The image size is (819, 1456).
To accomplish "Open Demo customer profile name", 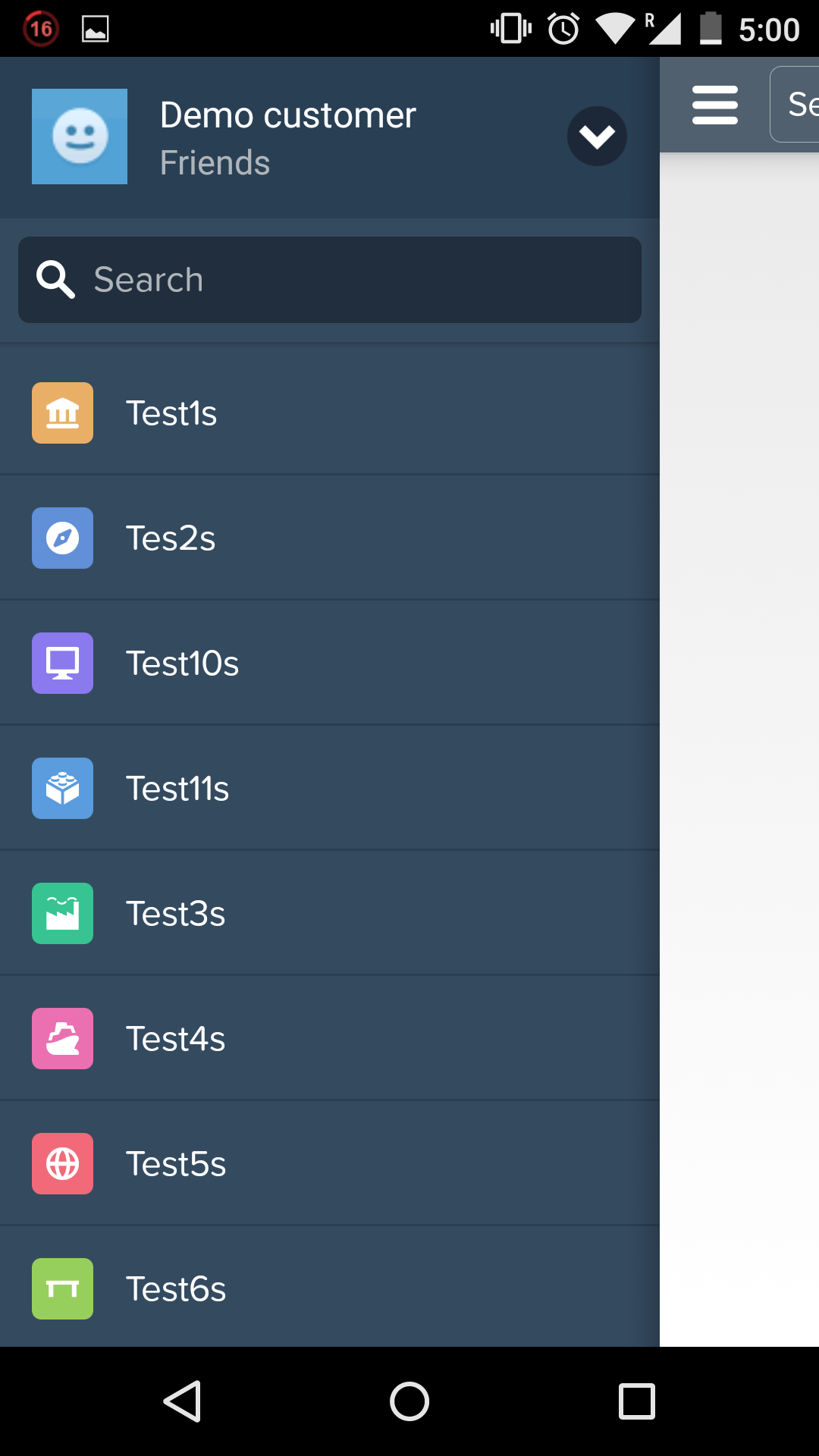I will pyautogui.click(x=288, y=115).
